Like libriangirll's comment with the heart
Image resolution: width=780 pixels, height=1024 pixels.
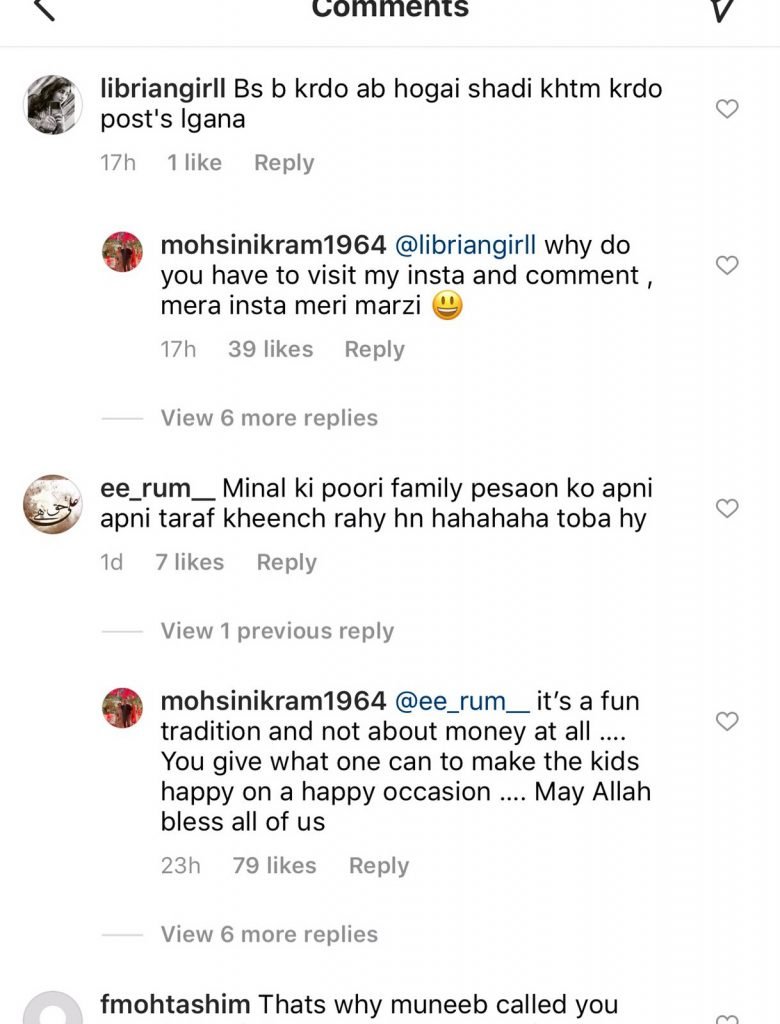(x=727, y=109)
